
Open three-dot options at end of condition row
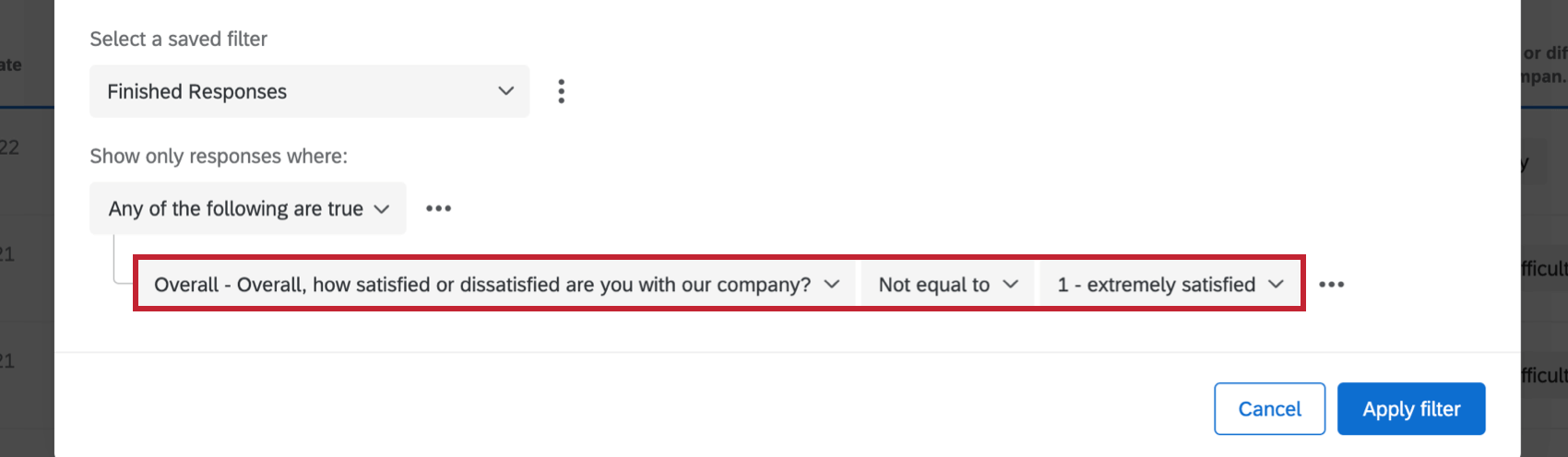point(1331,285)
